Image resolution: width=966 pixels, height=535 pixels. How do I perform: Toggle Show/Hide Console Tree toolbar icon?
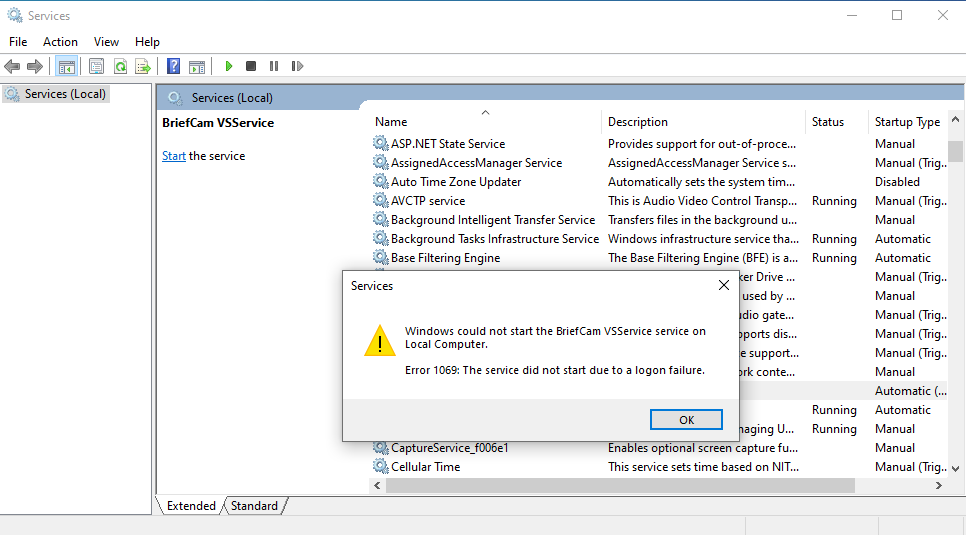tap(67, 66)
